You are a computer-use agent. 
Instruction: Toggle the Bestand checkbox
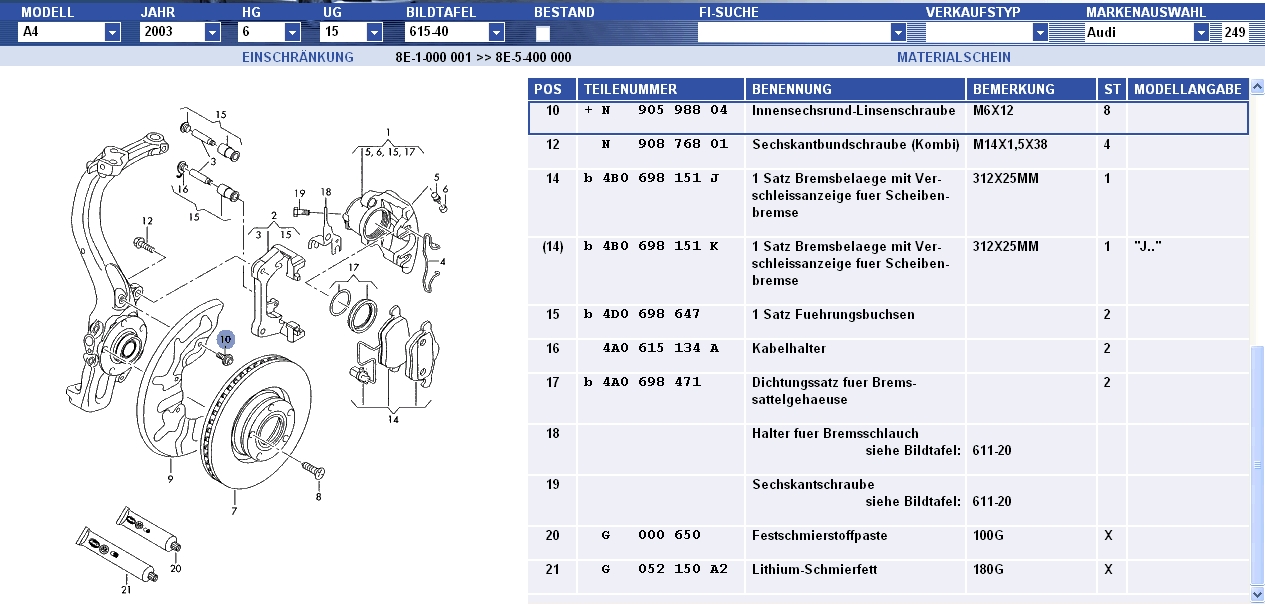pos(542,33)
